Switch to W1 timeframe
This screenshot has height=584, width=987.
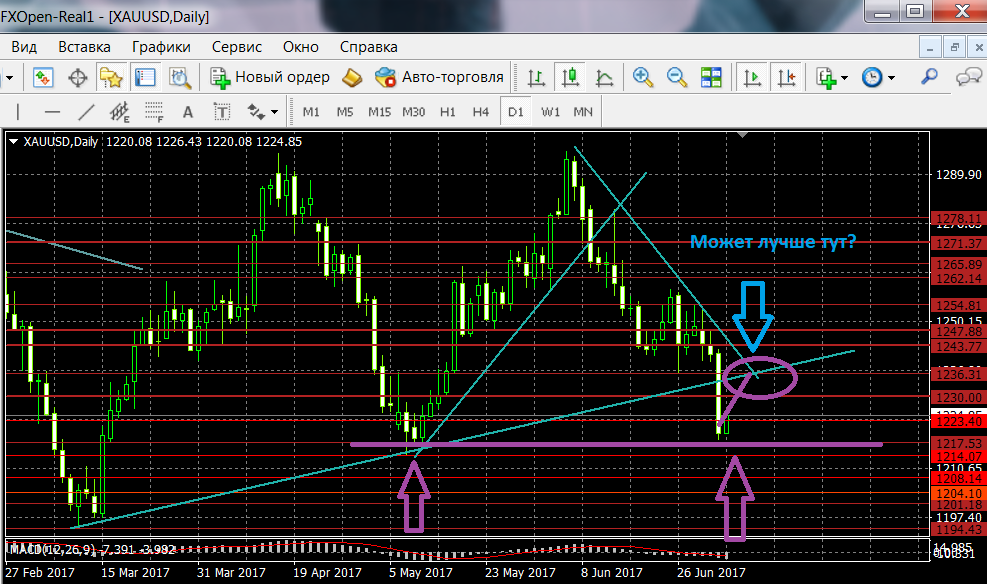pyautogui.click(x=550, y=112)
